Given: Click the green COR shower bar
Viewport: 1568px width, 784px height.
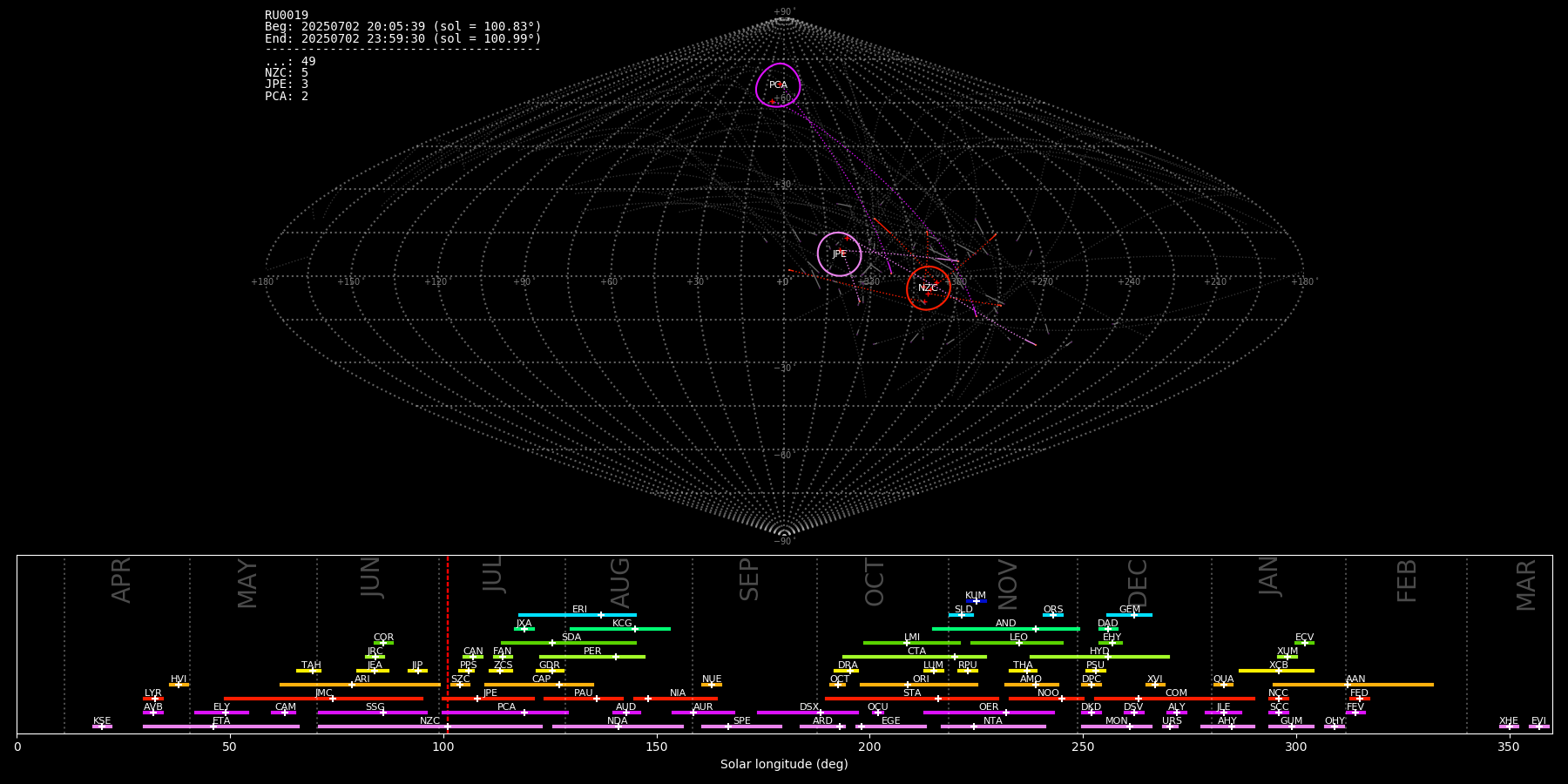Looking at the screenshot, I should tap(383, 643).
